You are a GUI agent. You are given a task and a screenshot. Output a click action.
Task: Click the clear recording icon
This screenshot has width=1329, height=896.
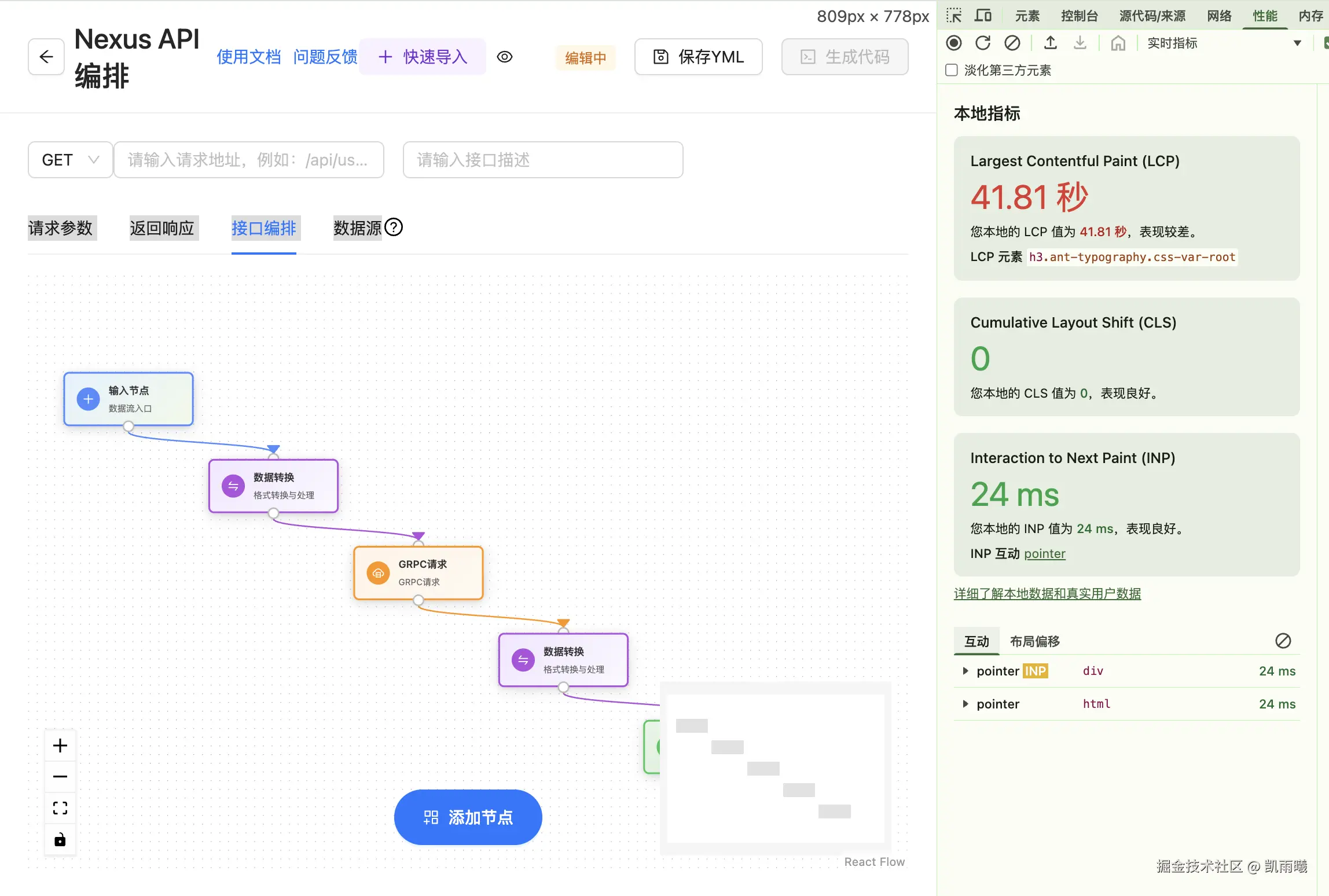[1012, 43]
